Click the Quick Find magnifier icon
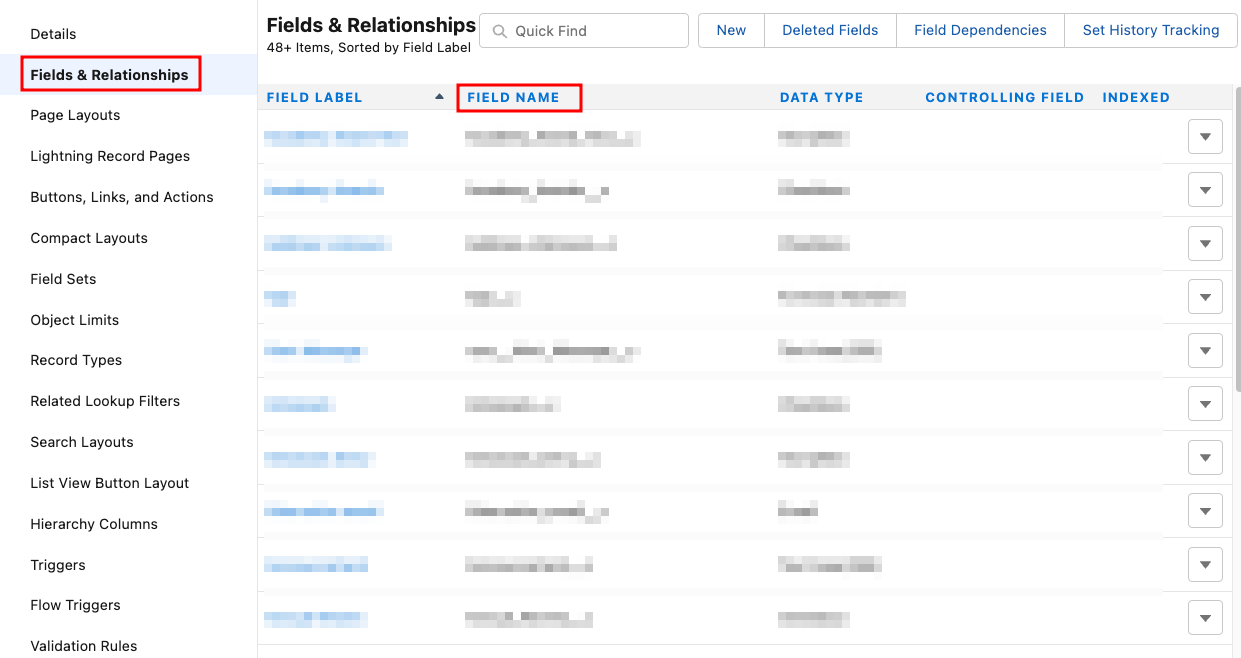This screenshot has height=658, width=1241. [x=499, y=31]
